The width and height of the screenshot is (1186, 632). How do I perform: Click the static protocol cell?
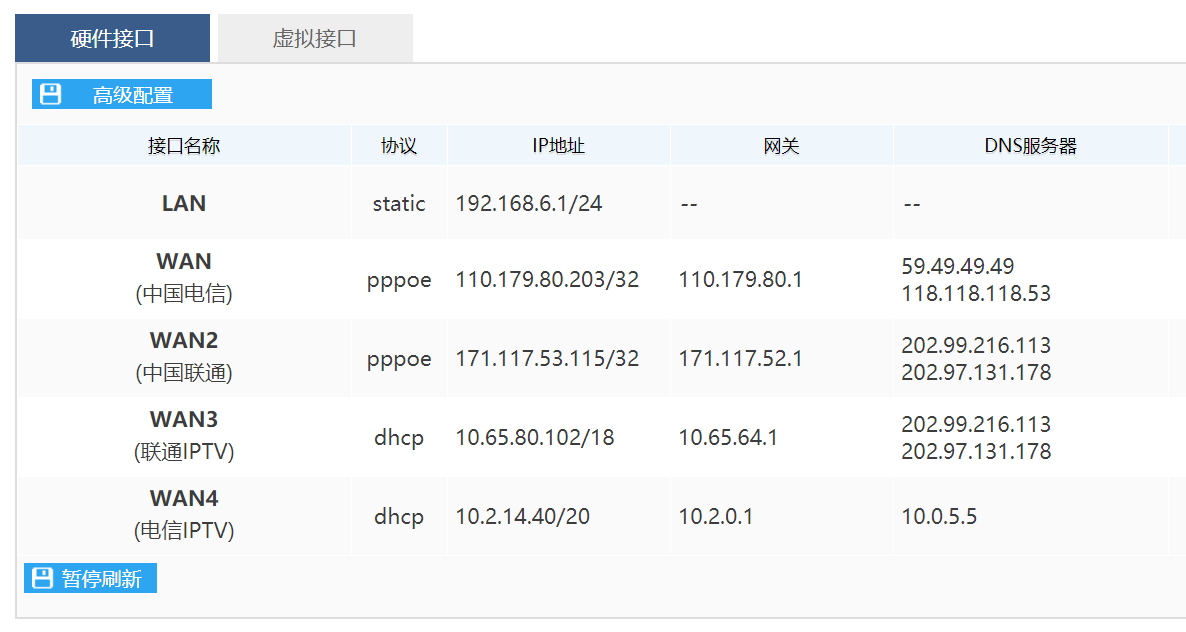(399, 203)
